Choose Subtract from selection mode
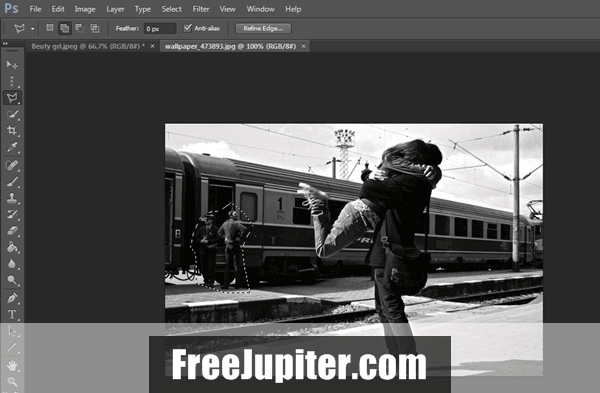The height and width of the screenshot is (393, 600). 80,28
